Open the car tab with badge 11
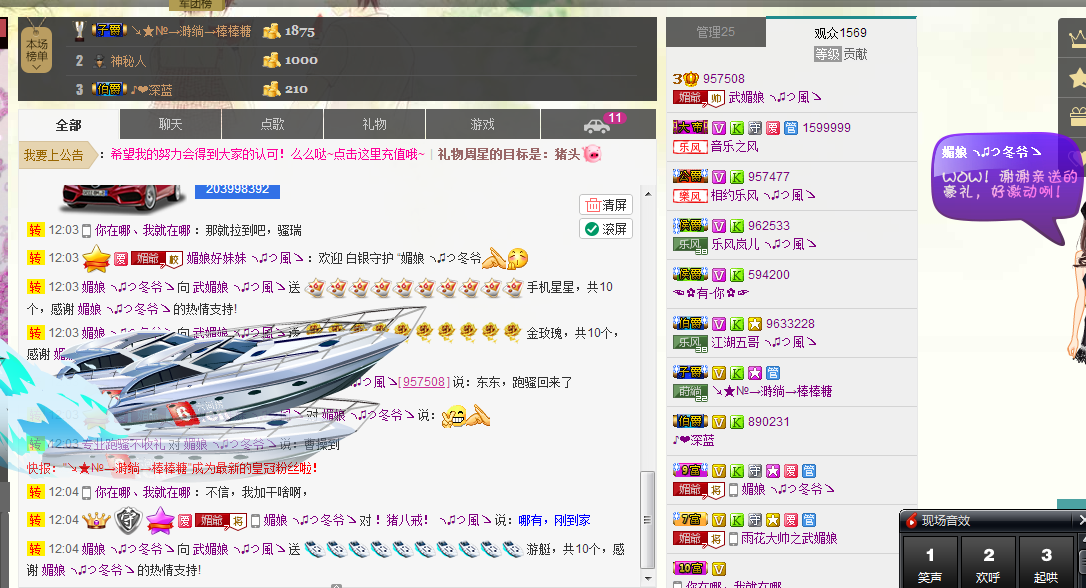 coord(598,125)
